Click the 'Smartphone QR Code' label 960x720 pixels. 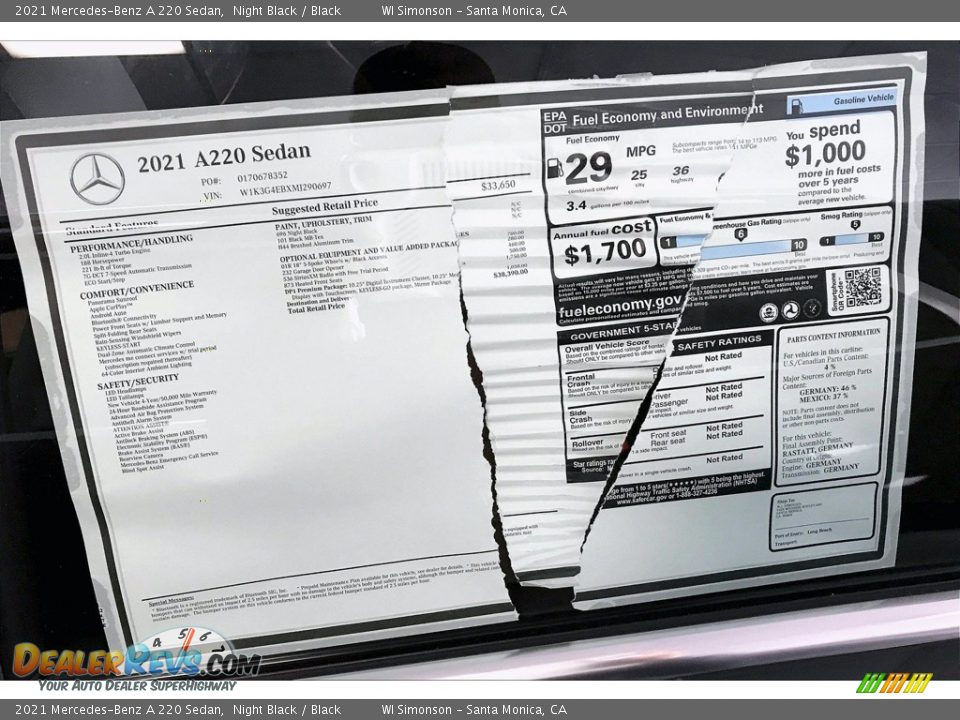(x=837, y=292)
